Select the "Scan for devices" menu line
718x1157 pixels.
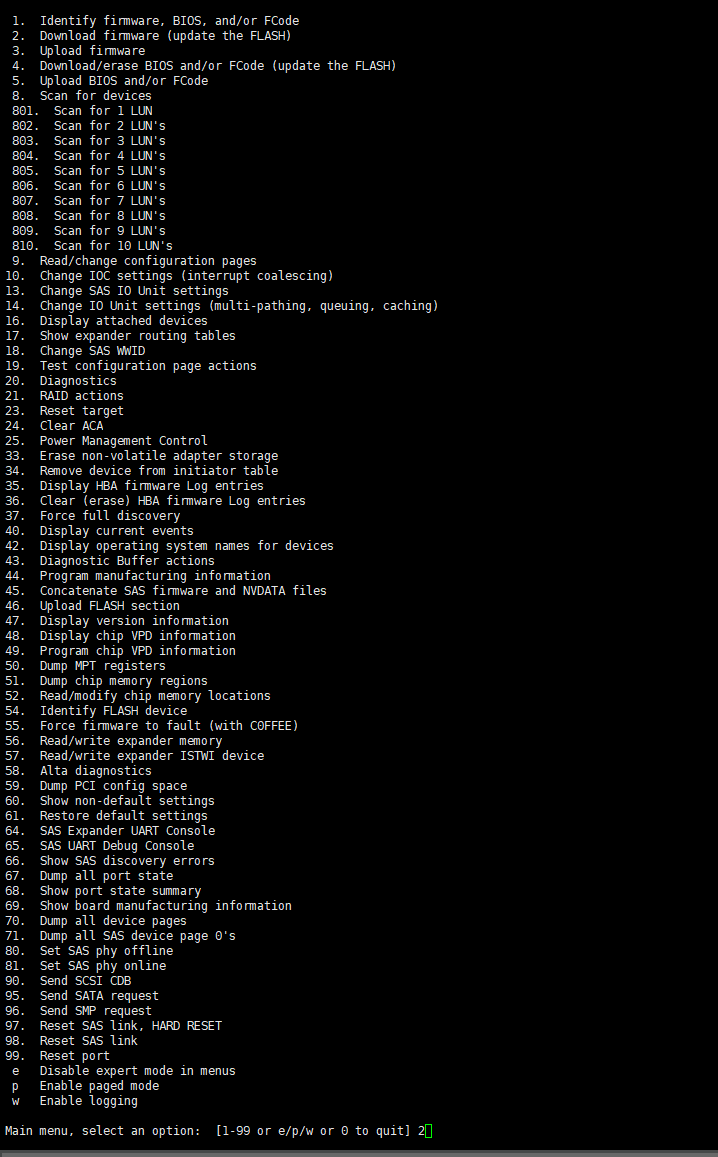[95, 96]
